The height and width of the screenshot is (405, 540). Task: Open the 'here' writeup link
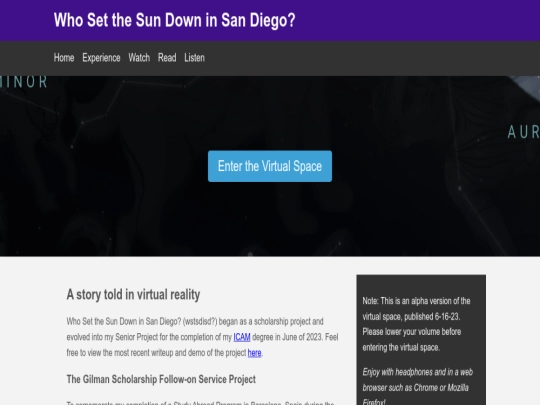254,353
